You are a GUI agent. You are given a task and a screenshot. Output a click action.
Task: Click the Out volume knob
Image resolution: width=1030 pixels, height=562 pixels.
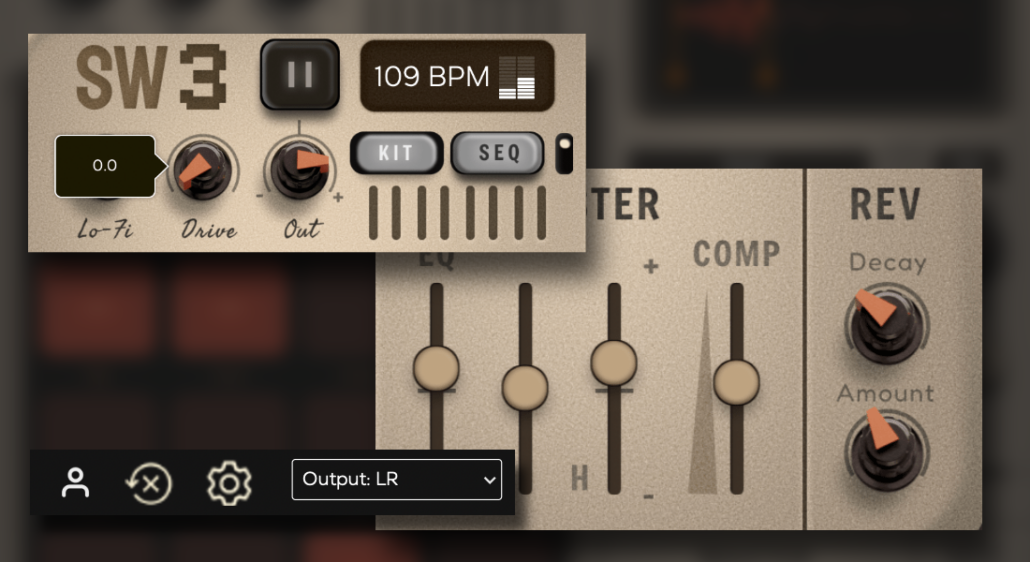(x=300, y=171)
